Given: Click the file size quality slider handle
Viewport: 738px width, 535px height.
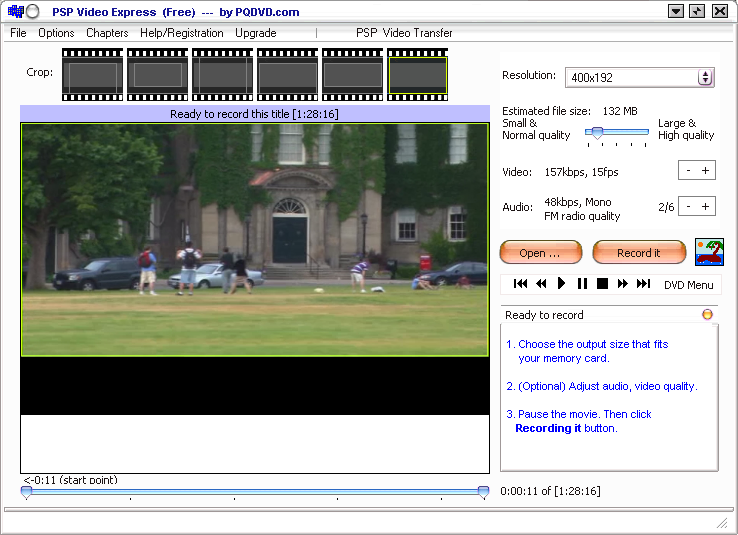Looking at the screenshot, I should coord(597,133).
